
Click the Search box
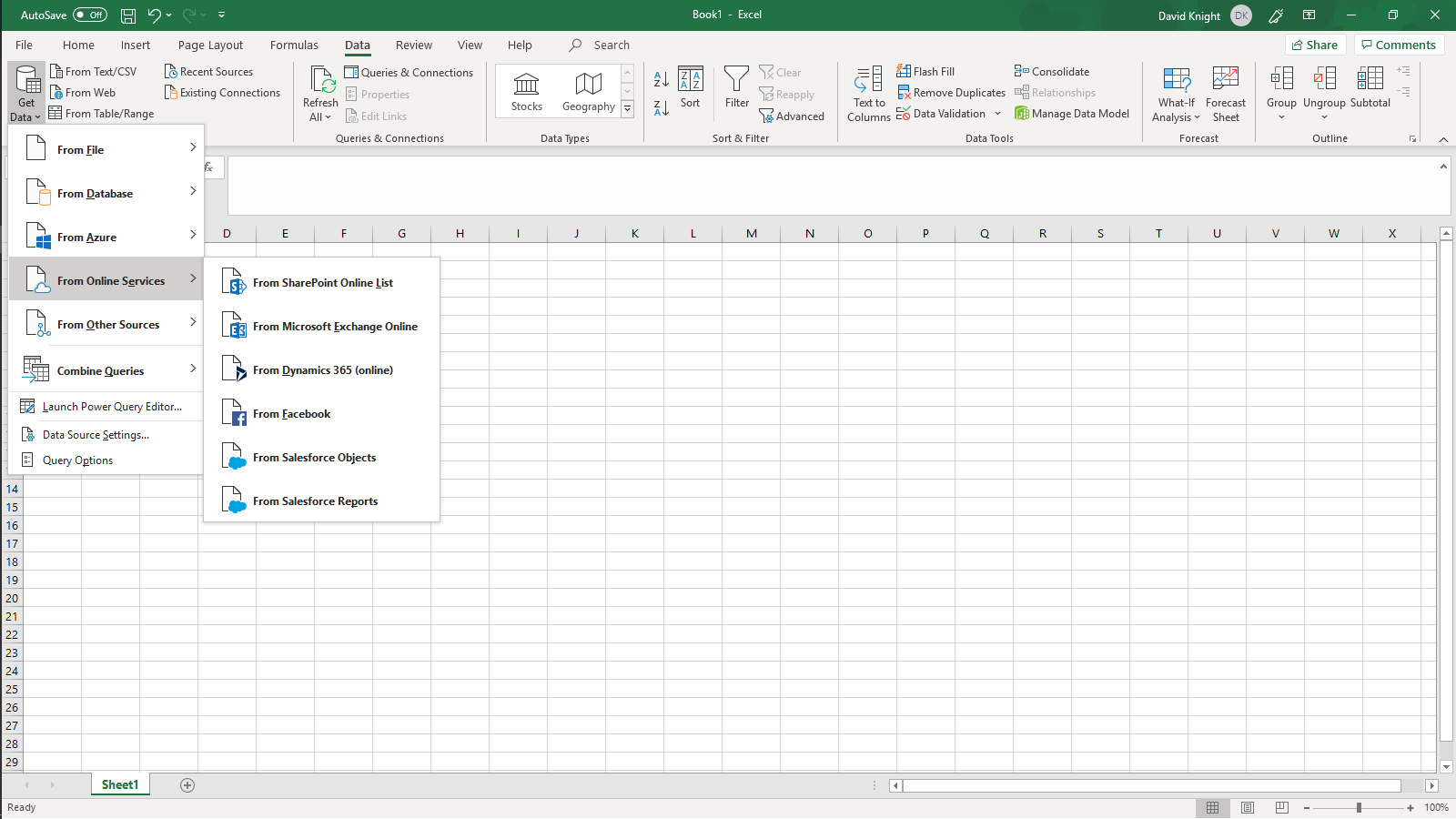(612, 45)
